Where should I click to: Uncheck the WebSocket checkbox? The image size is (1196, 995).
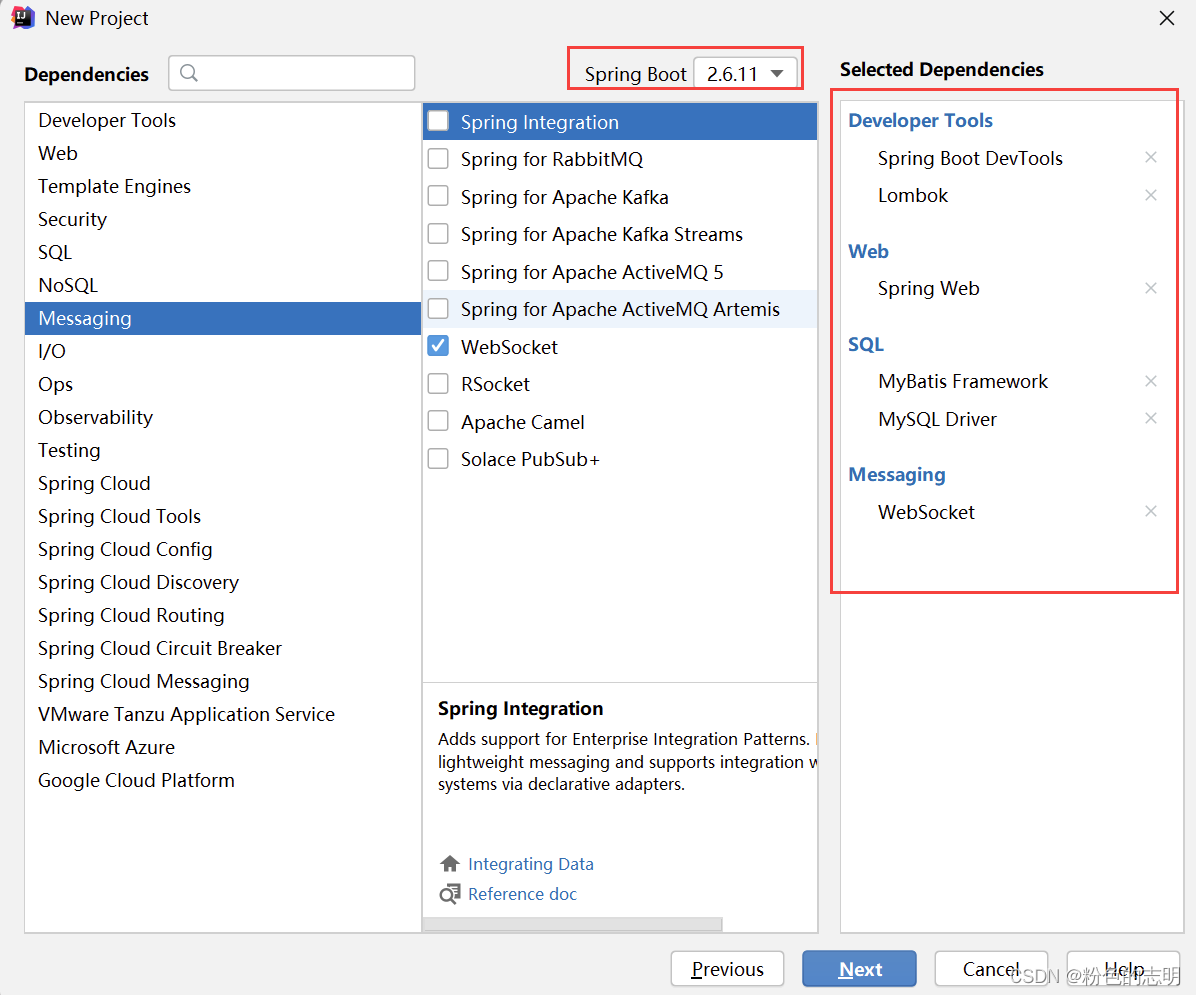(x=438, y=346)
